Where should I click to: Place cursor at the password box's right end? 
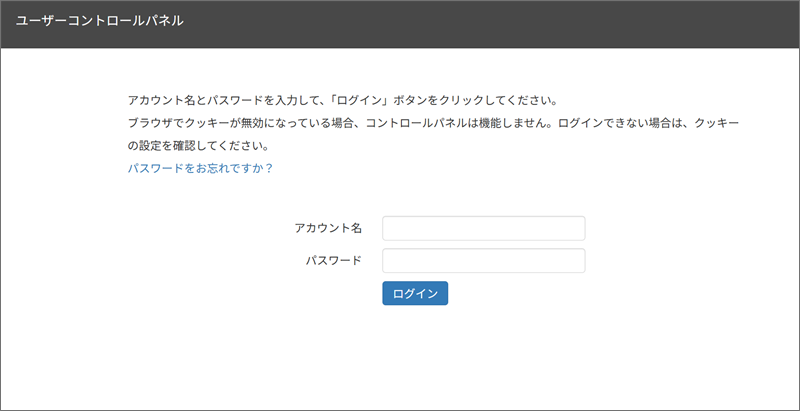[x=579, y=261]
